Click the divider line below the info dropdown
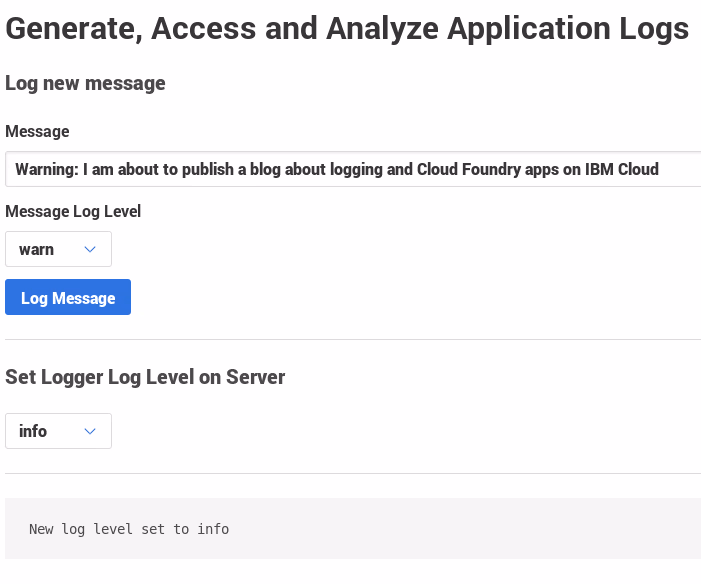Screen dimensions: 701x584 point(352,473)
